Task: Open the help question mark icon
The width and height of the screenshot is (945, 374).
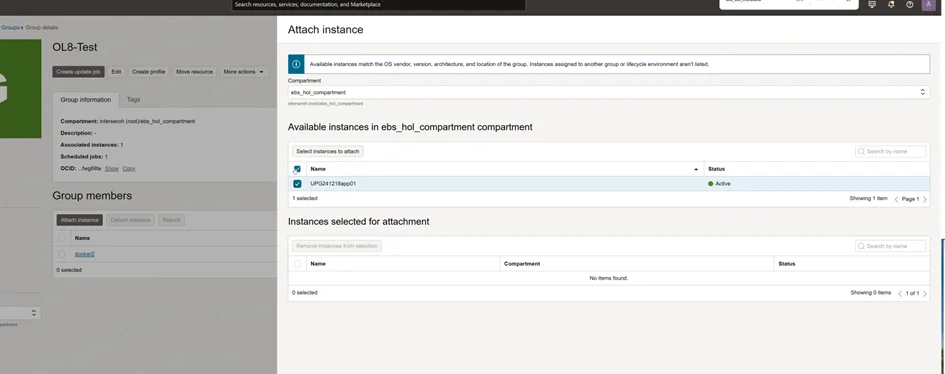Action: click(909, 4)
